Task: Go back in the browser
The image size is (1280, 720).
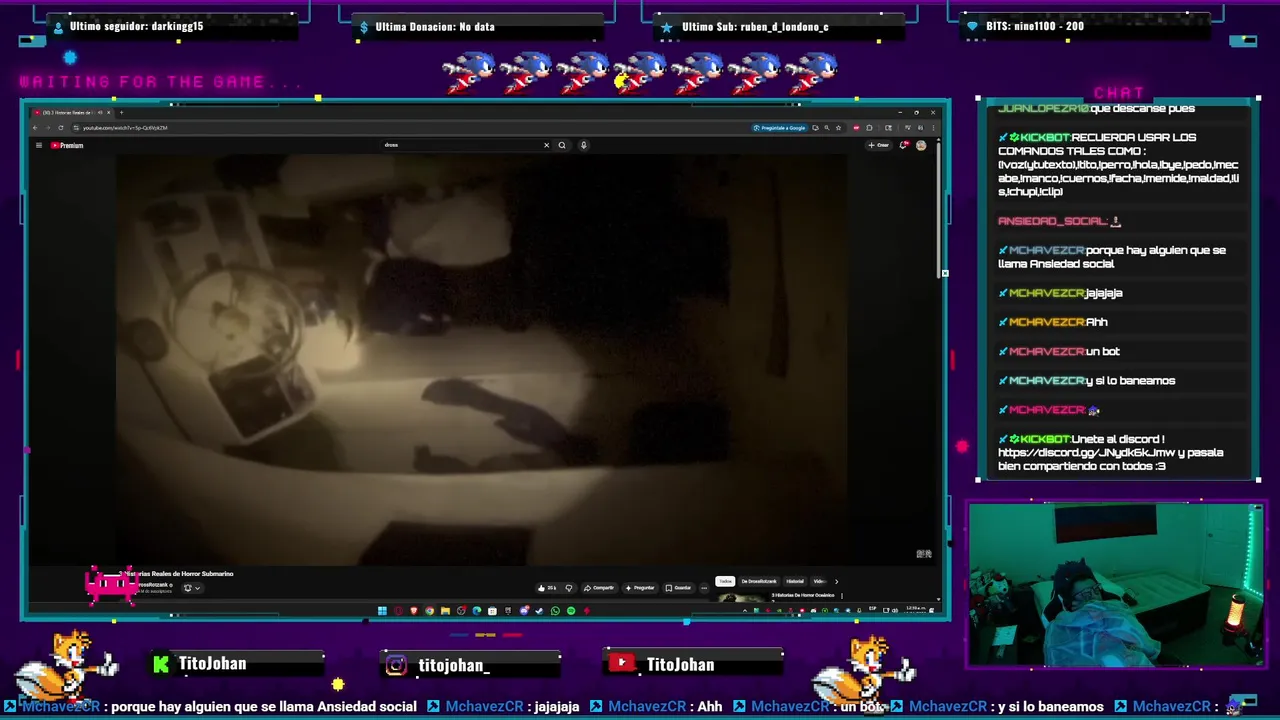Action: [35, 128]
